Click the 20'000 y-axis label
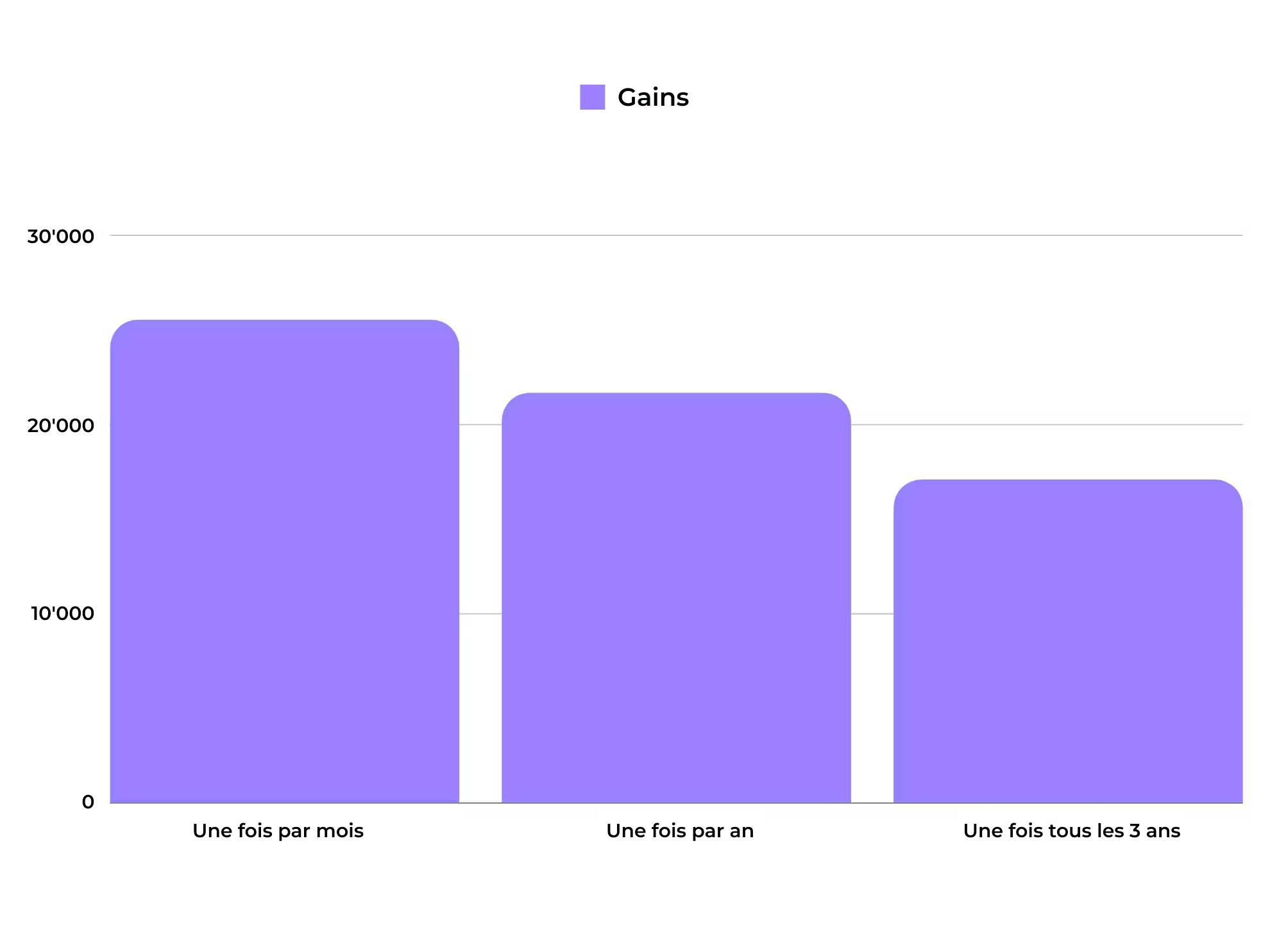The width and height of the screenshot is (1270, 952). (x=60, y=425)
